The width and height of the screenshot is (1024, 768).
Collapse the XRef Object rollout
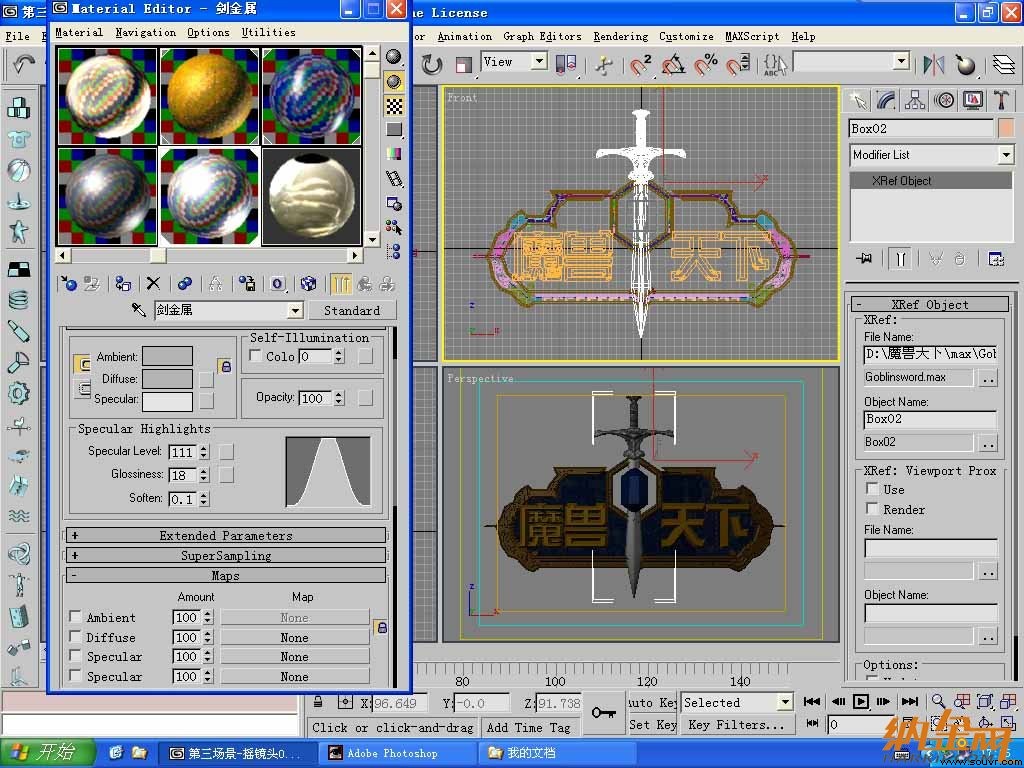point(930,304)
